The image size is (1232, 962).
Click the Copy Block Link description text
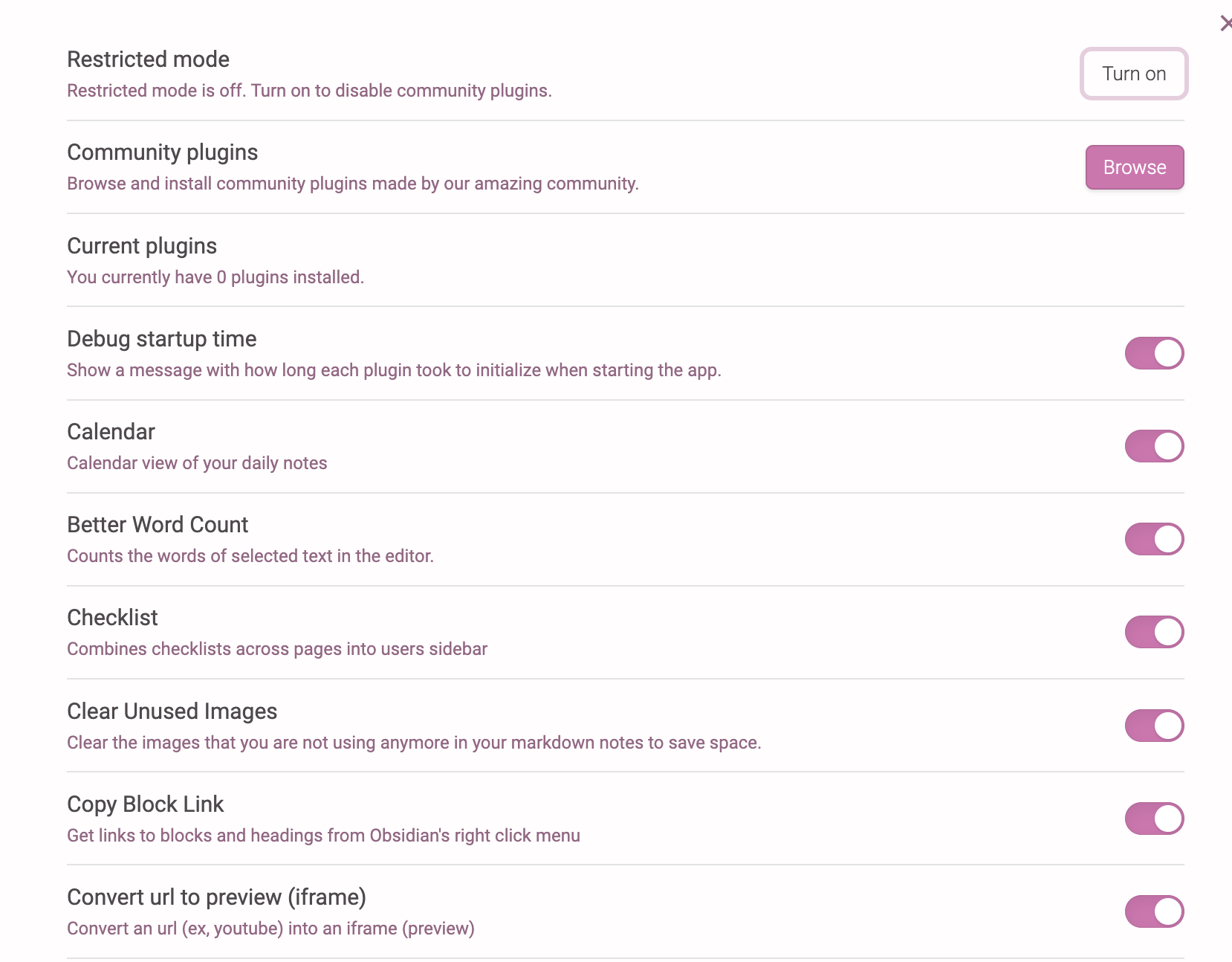pos(323,836)
